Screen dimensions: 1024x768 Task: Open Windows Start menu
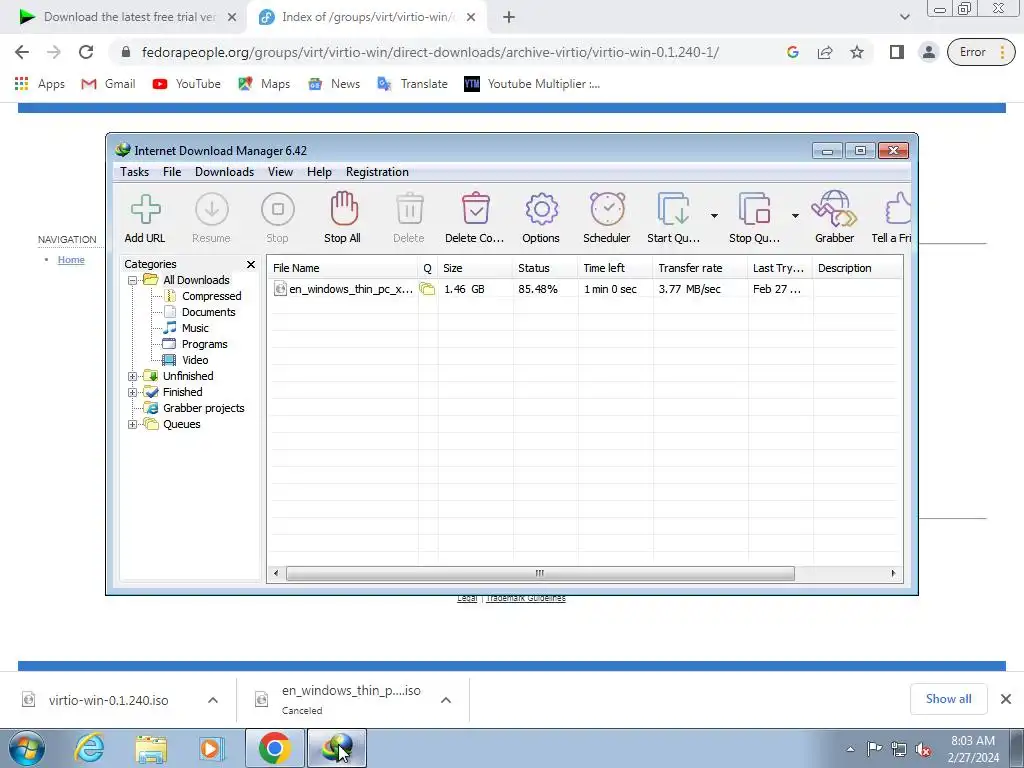[26, 748]
